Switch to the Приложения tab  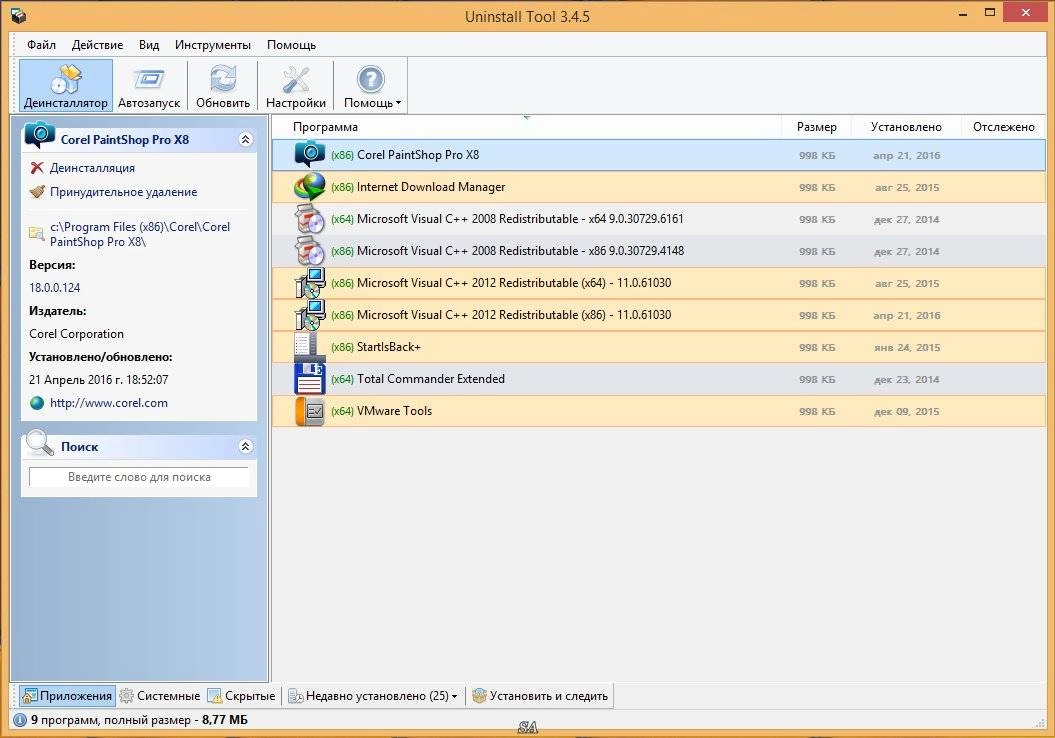pos(67,696)
